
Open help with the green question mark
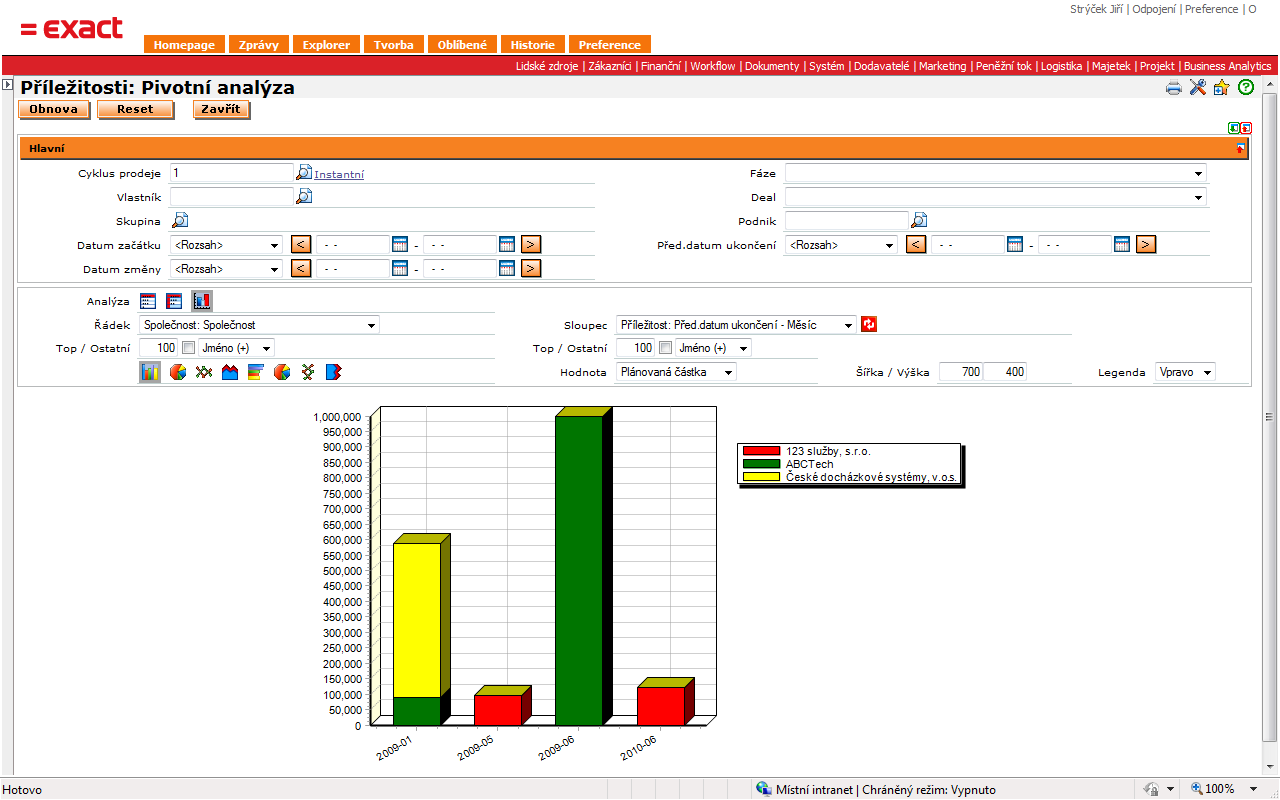pos(1246,88)
